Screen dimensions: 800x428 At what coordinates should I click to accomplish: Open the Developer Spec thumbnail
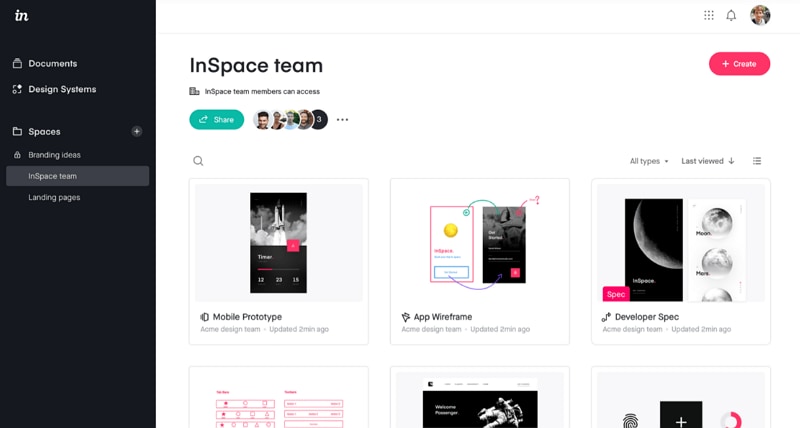pos(681,243)
